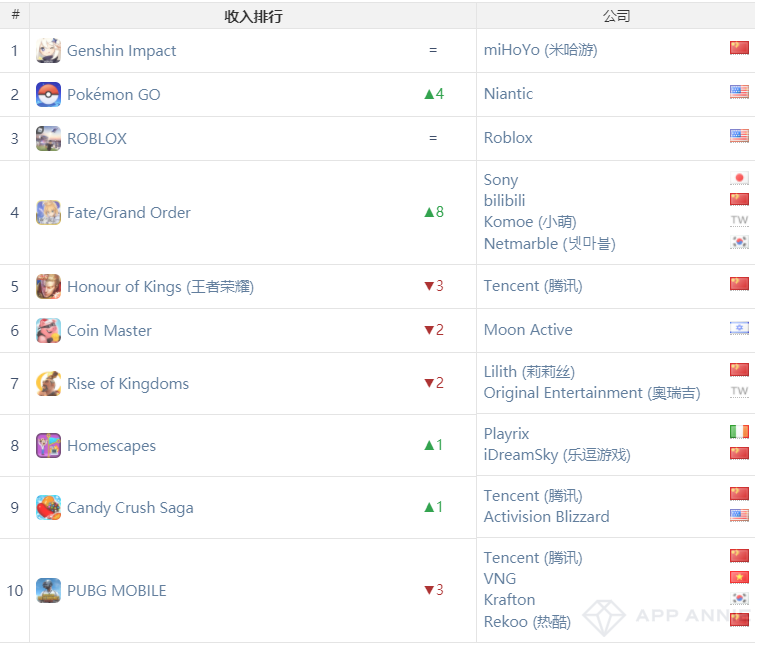The height and width of the screenshot is (645, 760).
Task: Open the ROBLOX game link
Action: pyautogui.click(x=96, y=139)
